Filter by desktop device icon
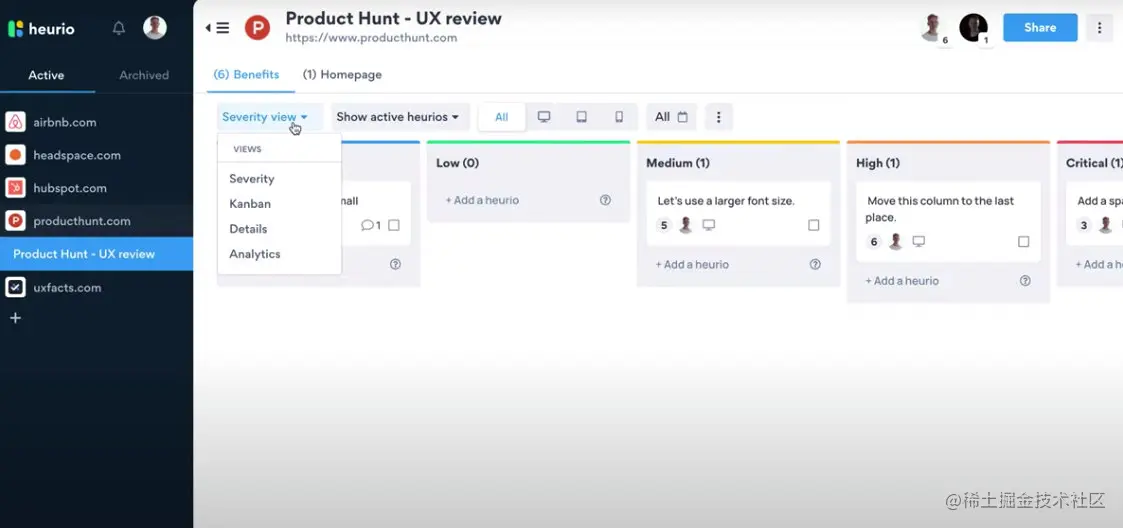The height and width of the screenshot is (528, 1123). (x=544, y=117)
